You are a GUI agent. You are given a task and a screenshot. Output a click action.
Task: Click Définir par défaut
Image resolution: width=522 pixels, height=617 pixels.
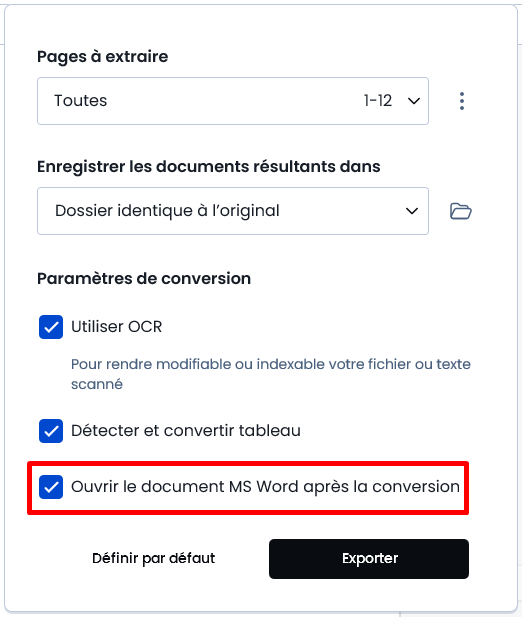point(154,558)
